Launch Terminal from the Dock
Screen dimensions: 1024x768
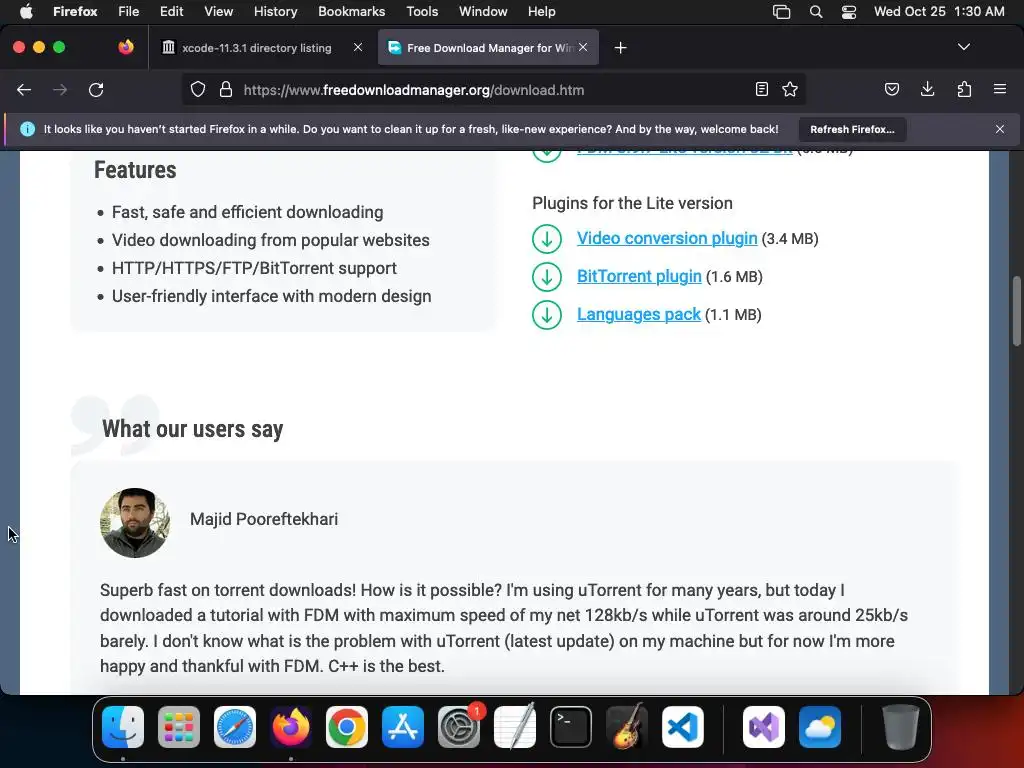[x=571, y=727]
